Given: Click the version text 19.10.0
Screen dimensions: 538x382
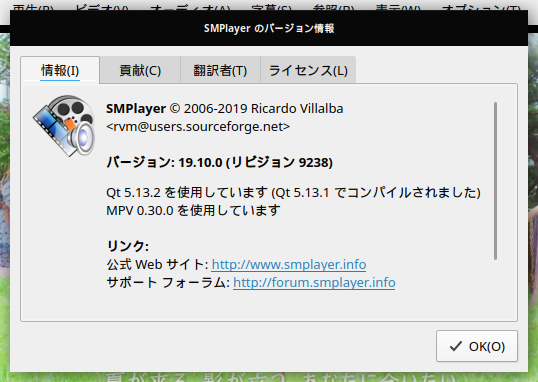Looking at the screenshot, I should tap(200, 162).
